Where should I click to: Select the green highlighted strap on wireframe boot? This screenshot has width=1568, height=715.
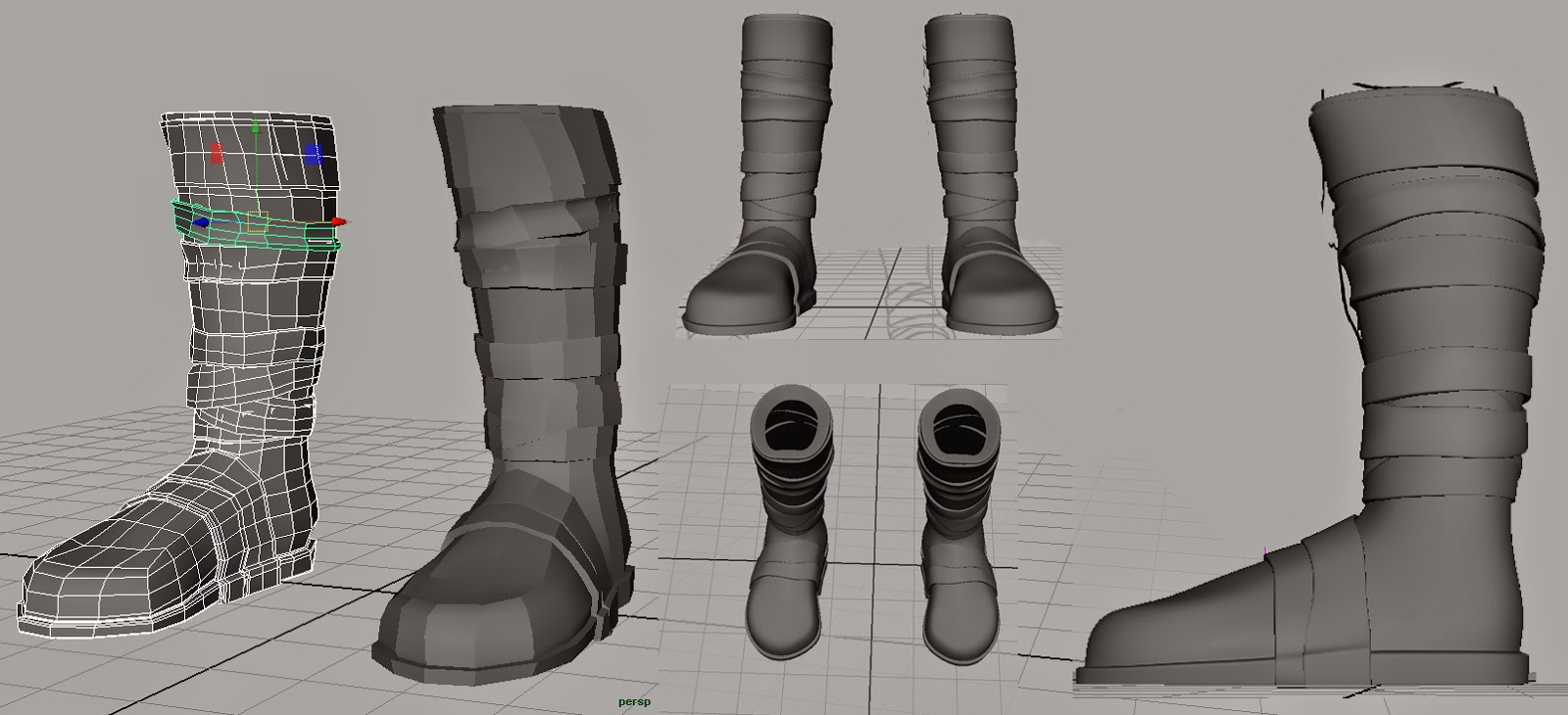[x=257, y=227]
